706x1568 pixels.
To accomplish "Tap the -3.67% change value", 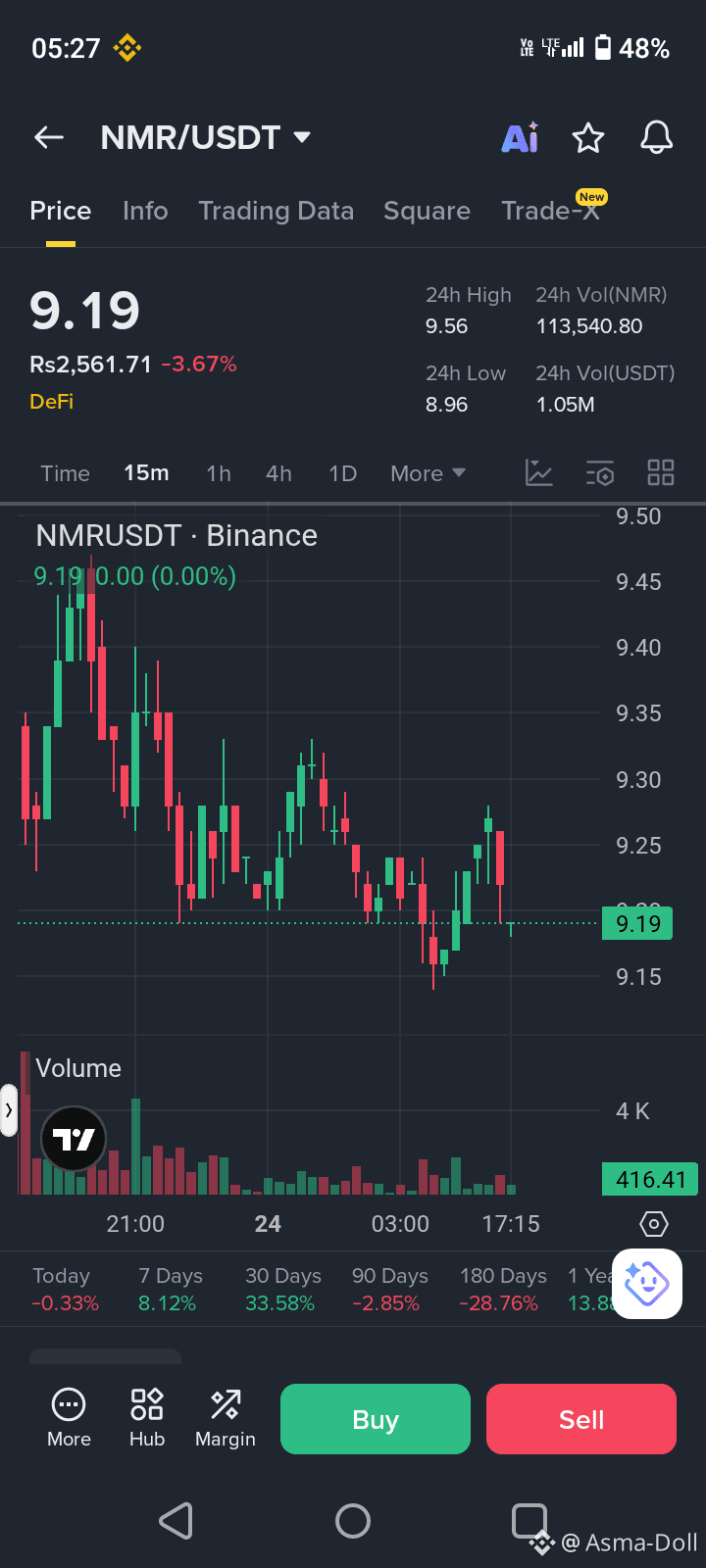I will pyautogui.click(x=199, y=365).
